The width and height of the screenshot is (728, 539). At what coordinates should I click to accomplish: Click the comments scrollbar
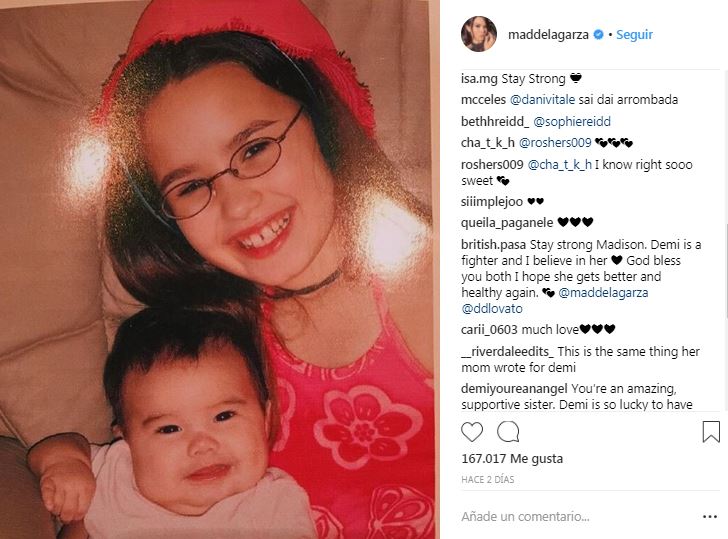click(x=726, y=241)
